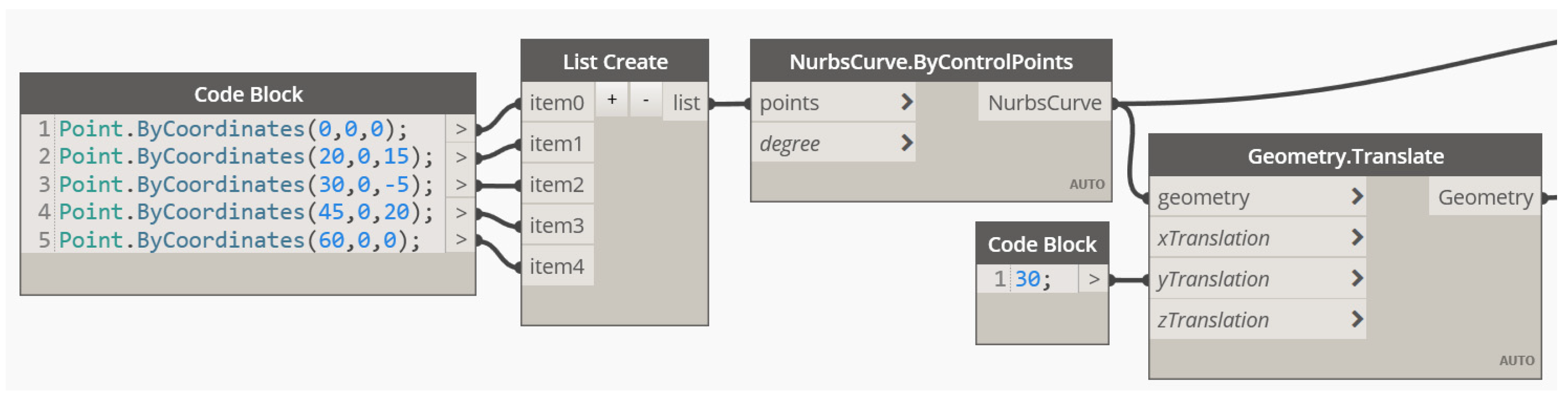Click output arrow for Point (20,0,15) line
1568x400 pixels.
461,157
